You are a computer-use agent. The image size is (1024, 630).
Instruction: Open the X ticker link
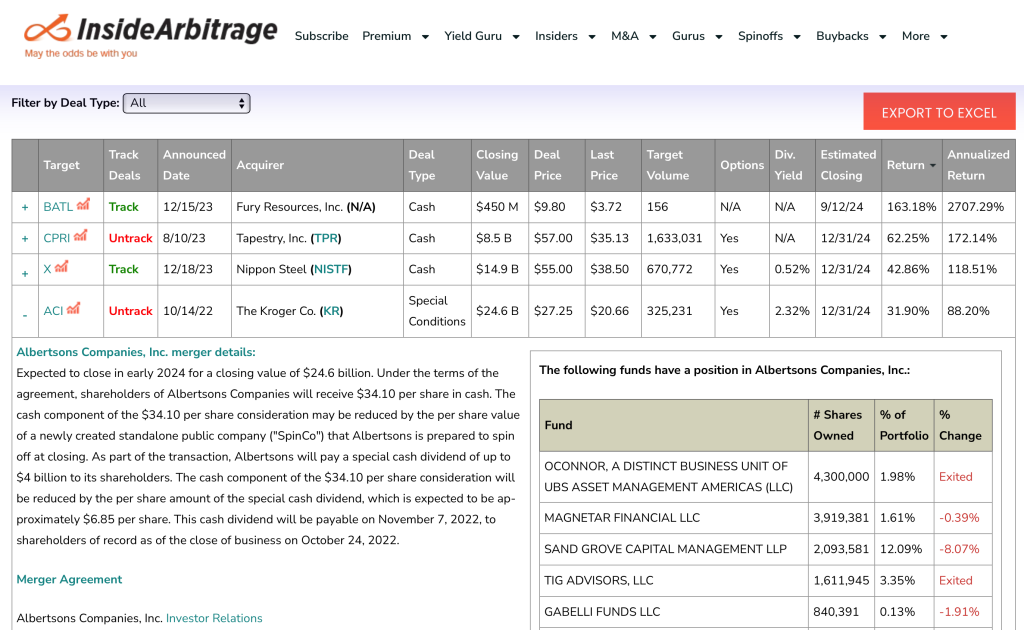coord(47,269)
